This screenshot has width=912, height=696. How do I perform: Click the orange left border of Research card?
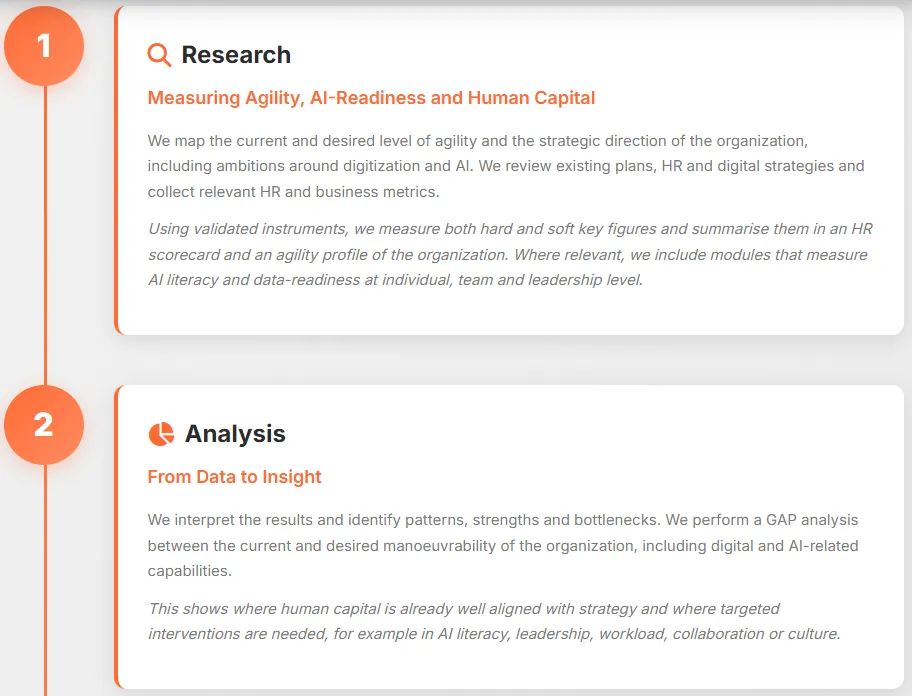point(117,170)
